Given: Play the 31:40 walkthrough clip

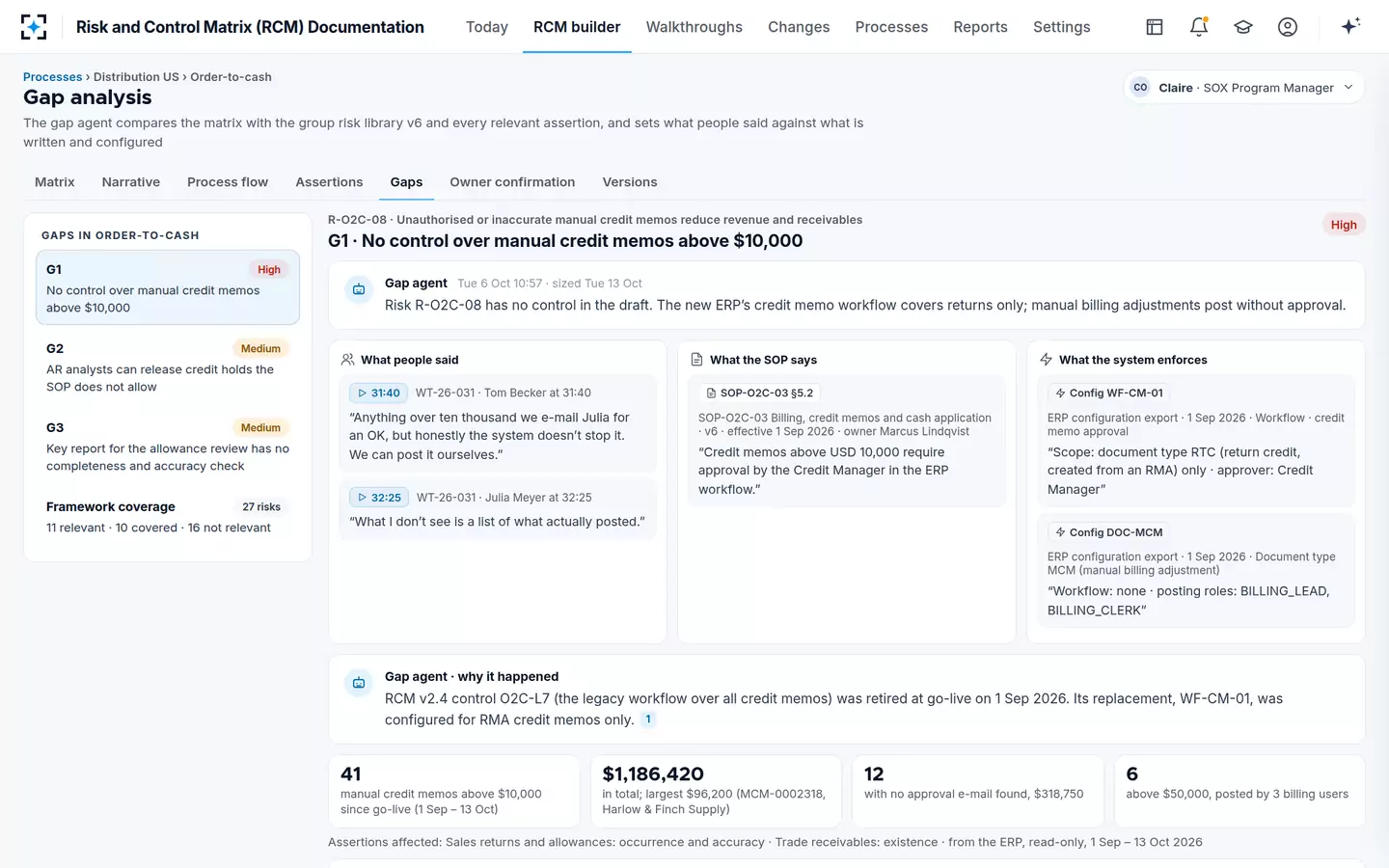Looking at the screenshot, I should pyautogui.click(x=378, y=393).
